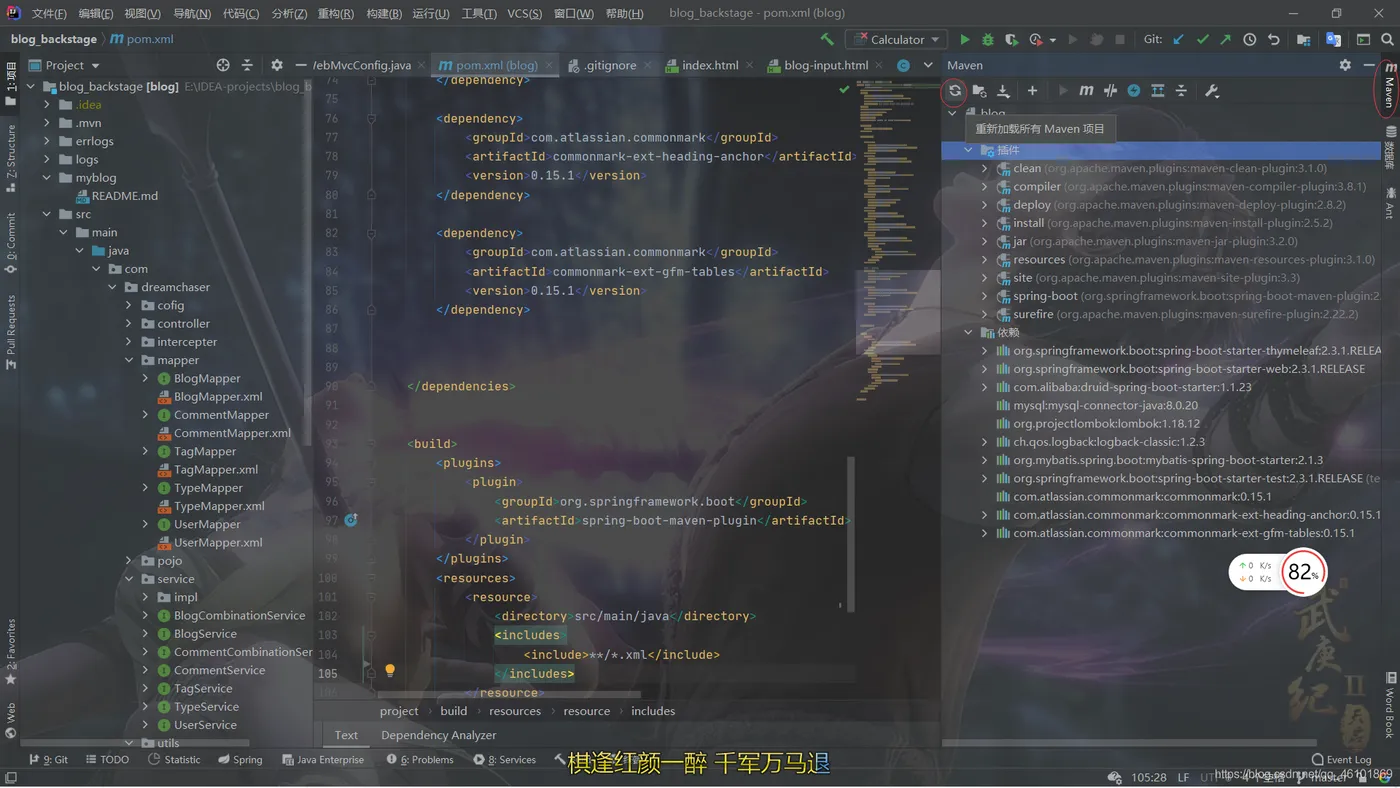Viewport: 1400px width, 788px height.
Task: Click the intention lightbulb in gutter
Action: pyautogui.click(x=390, y=671)
